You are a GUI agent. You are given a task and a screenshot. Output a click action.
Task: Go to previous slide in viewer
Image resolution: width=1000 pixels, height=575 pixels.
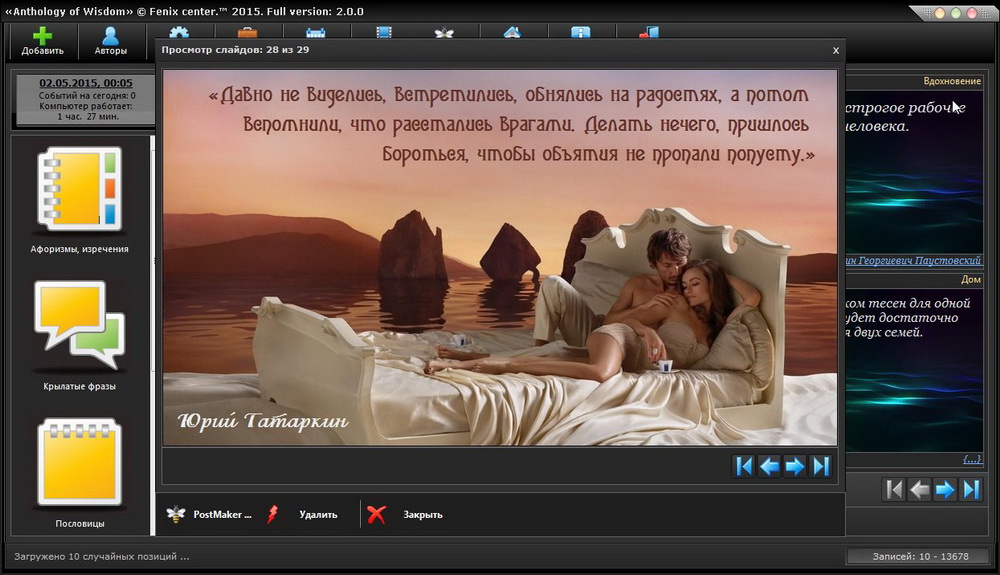769,466
